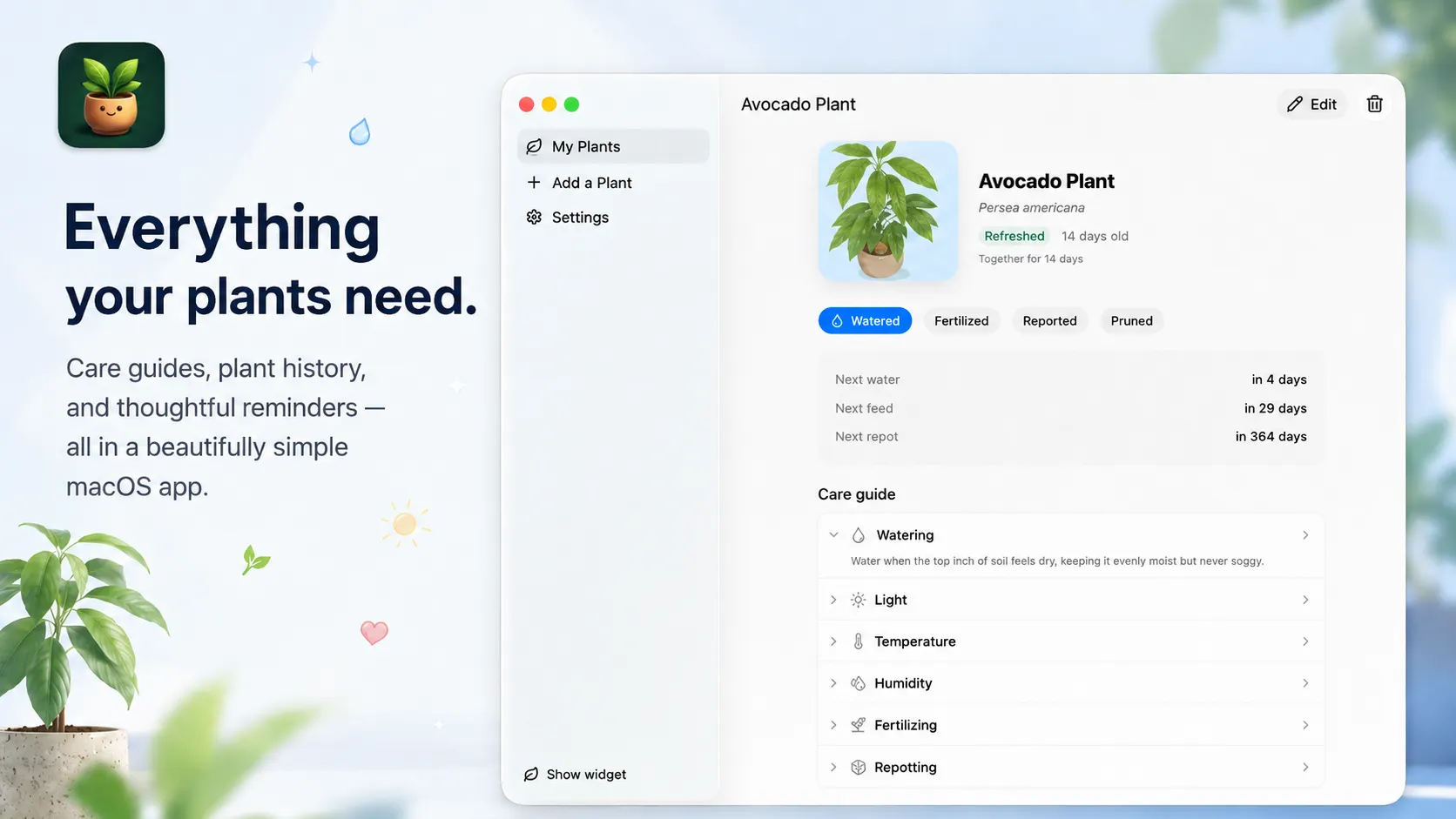Click the plant pot app icon
This screenshot has width=1456, height=819.
[111, 95]
